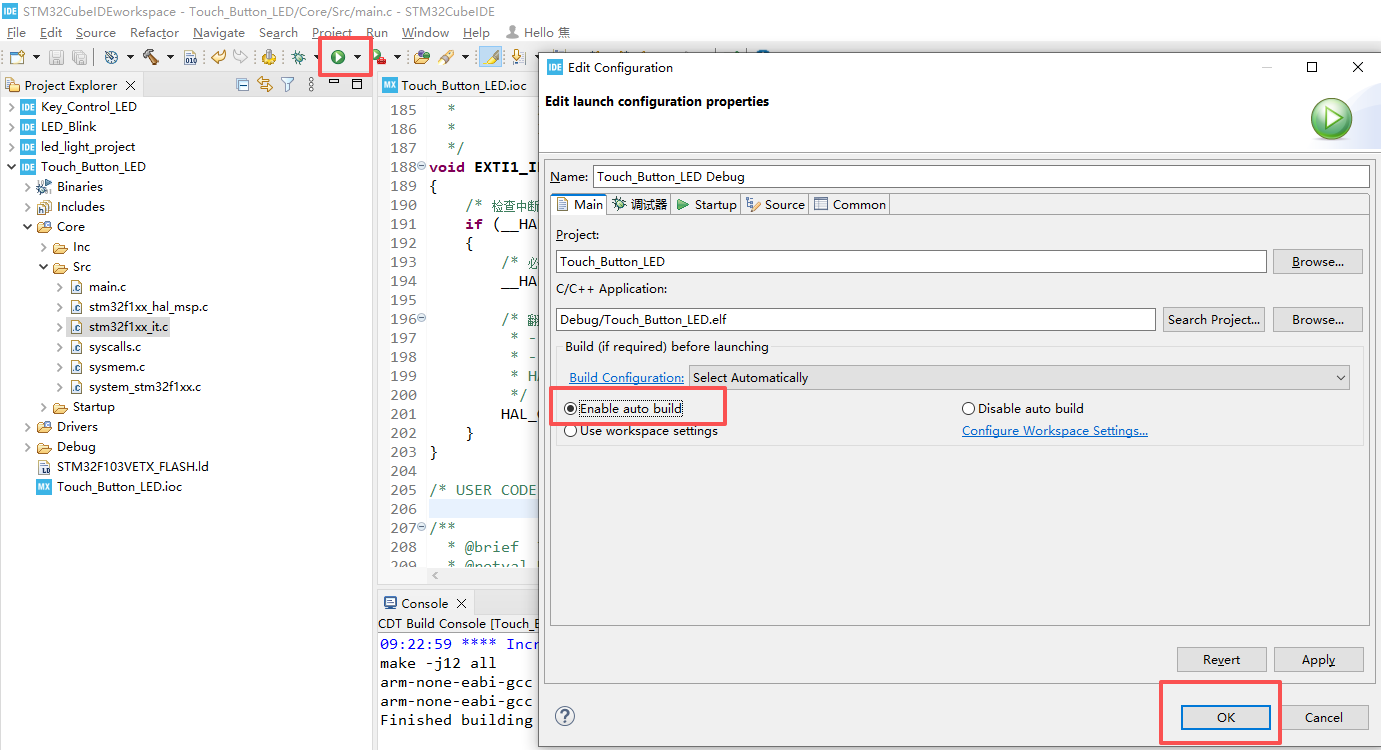1381x750 pixels.
Task: Select syscalls.c in Project Explorer
Action: point(114,347)
